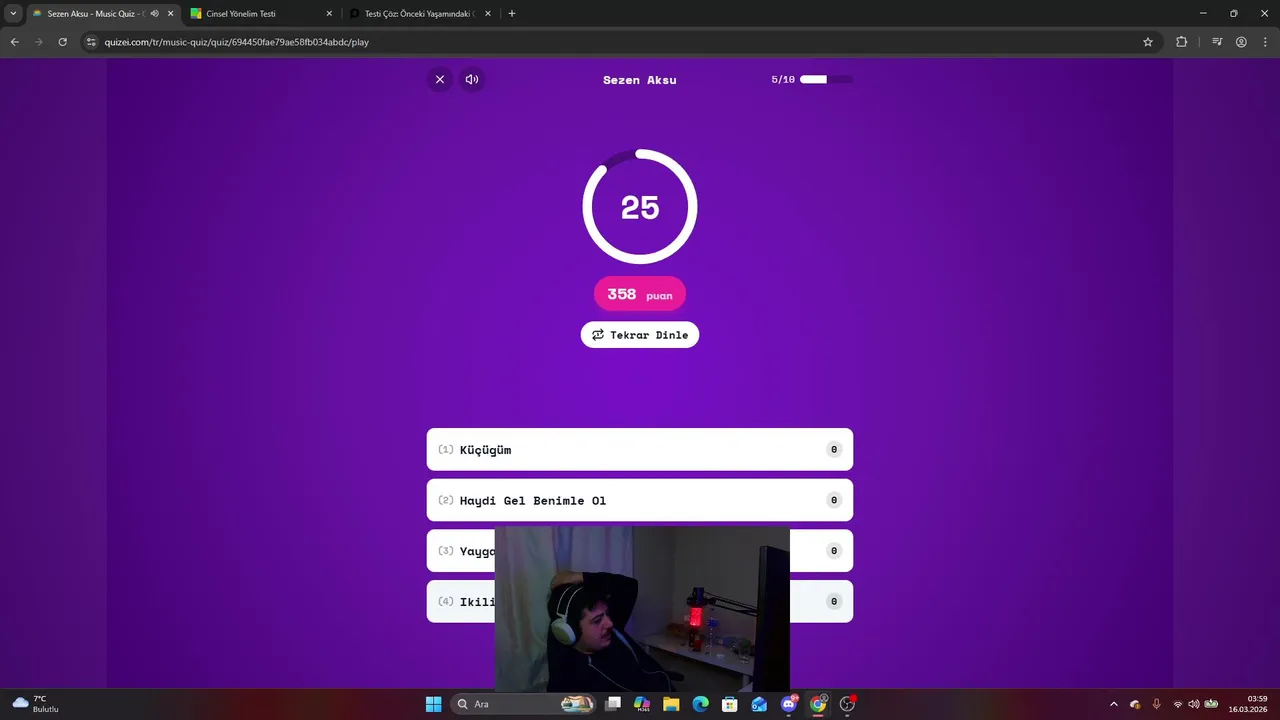Click the 25 second countdown circle
Viewport: 1280px width, 720px height.
point(640,207)
